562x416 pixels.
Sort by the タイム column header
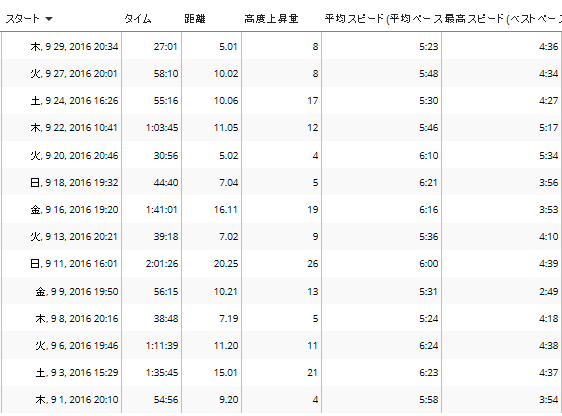pyautogui.click(x=138, y=19)
